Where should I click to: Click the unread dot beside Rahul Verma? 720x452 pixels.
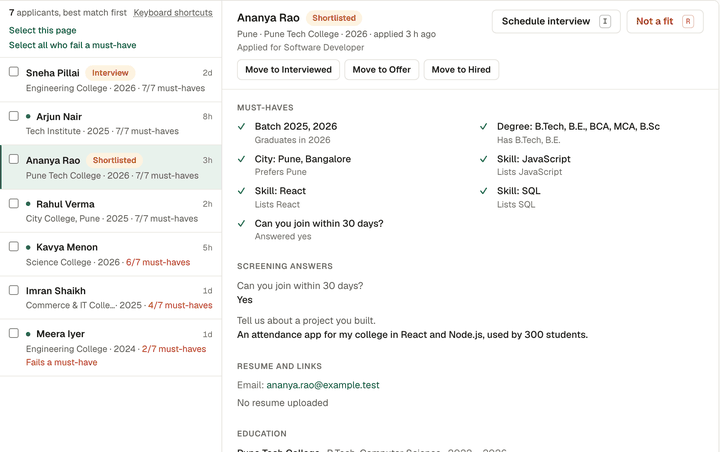[x=28, y=203]
